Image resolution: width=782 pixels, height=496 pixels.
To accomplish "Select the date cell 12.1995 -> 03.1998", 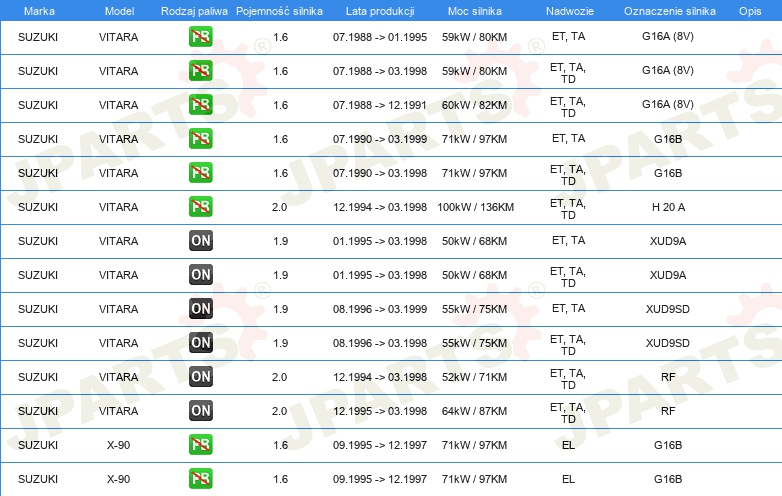I will tap(380, 411).
